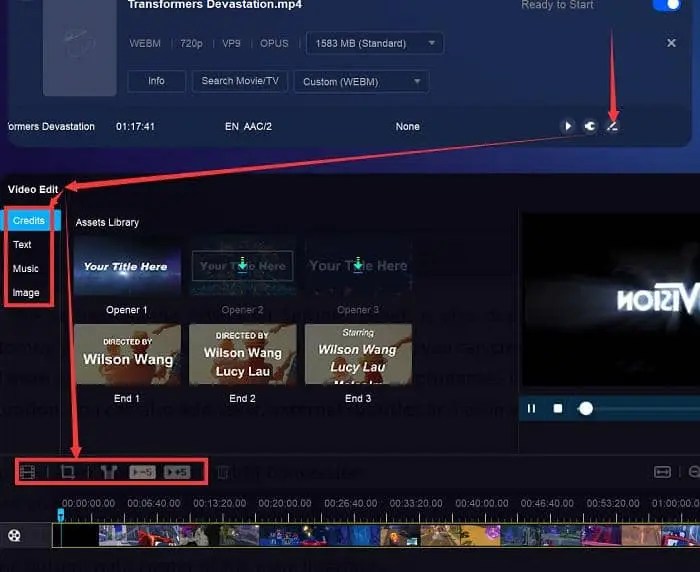The width and height of the screenshot is (700, 572).
Task: Click the Info button
Action: pyautogui.click(x=156, y=81)
